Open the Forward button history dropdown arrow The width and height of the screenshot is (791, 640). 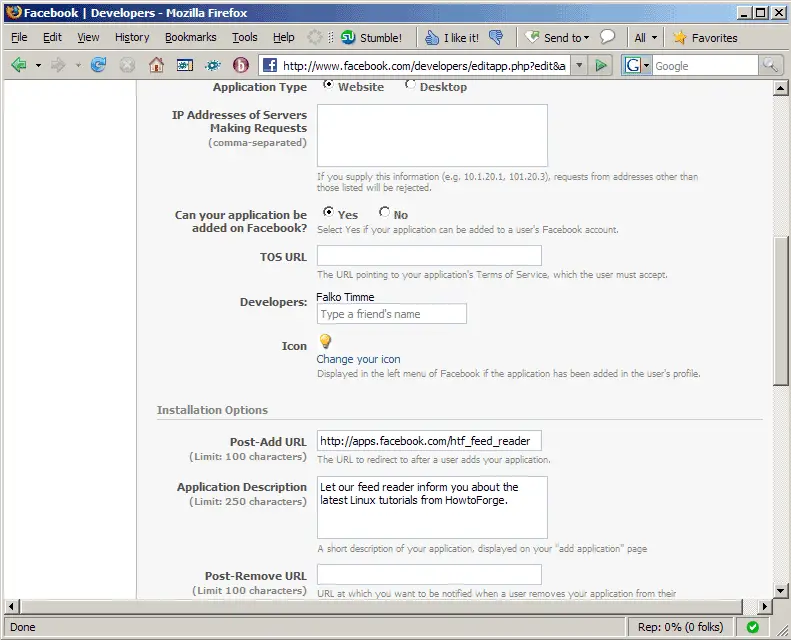78,66
